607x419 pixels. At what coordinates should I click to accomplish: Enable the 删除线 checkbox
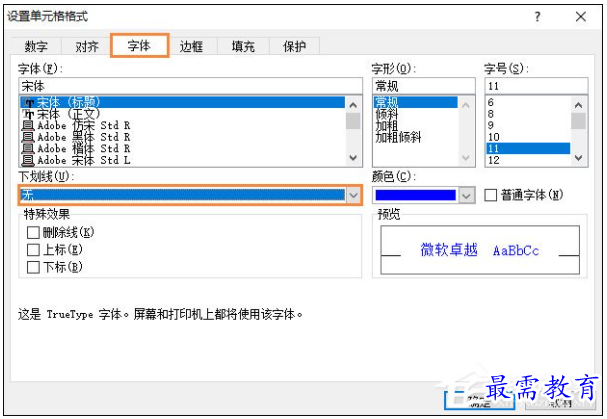33,232
